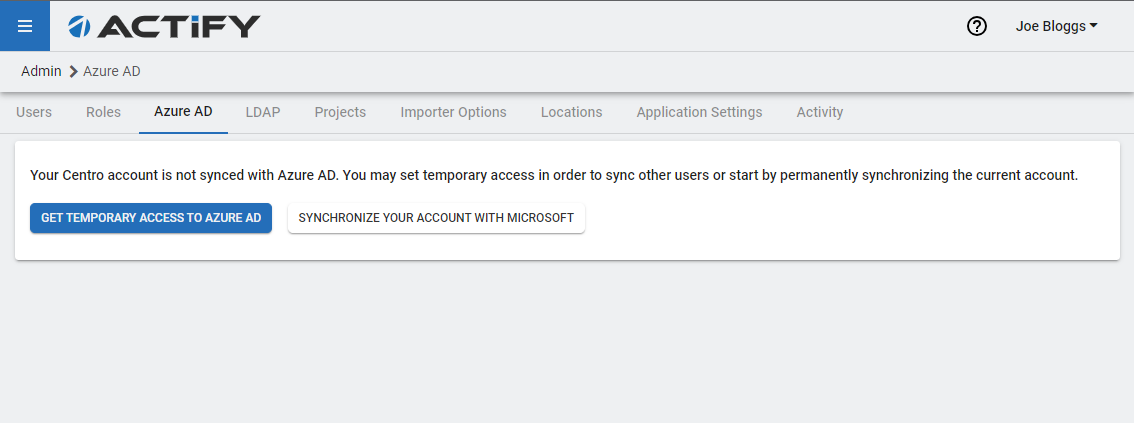Go to Admin in the breadcrumb
This screenshot has width=1134, height=423.
coord(41,71)
